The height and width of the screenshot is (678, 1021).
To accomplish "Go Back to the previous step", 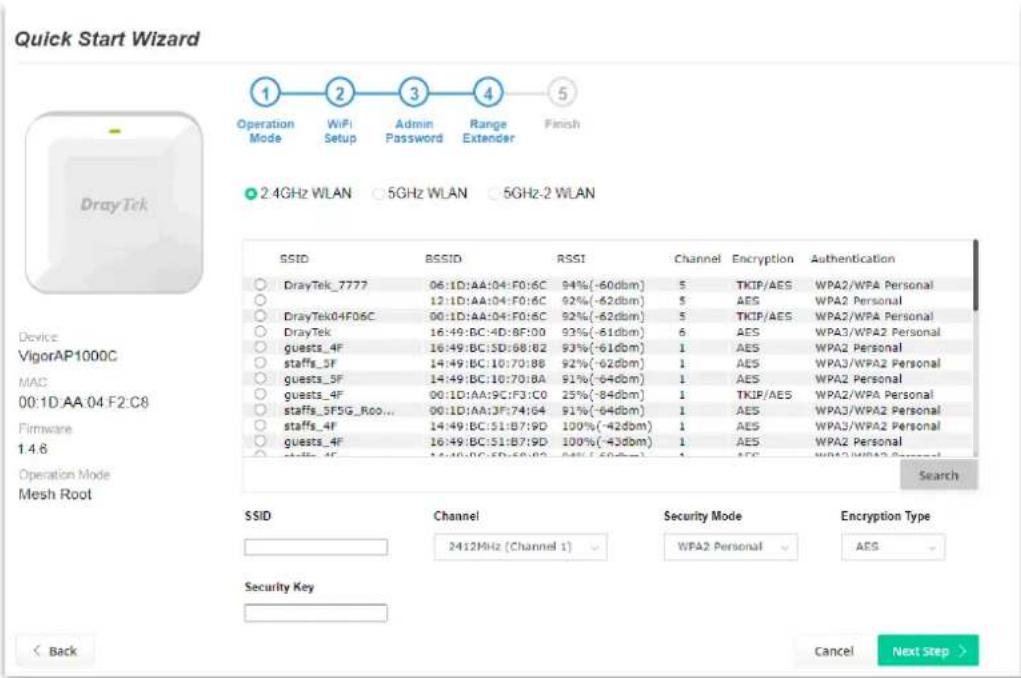I will click(55, 651).
